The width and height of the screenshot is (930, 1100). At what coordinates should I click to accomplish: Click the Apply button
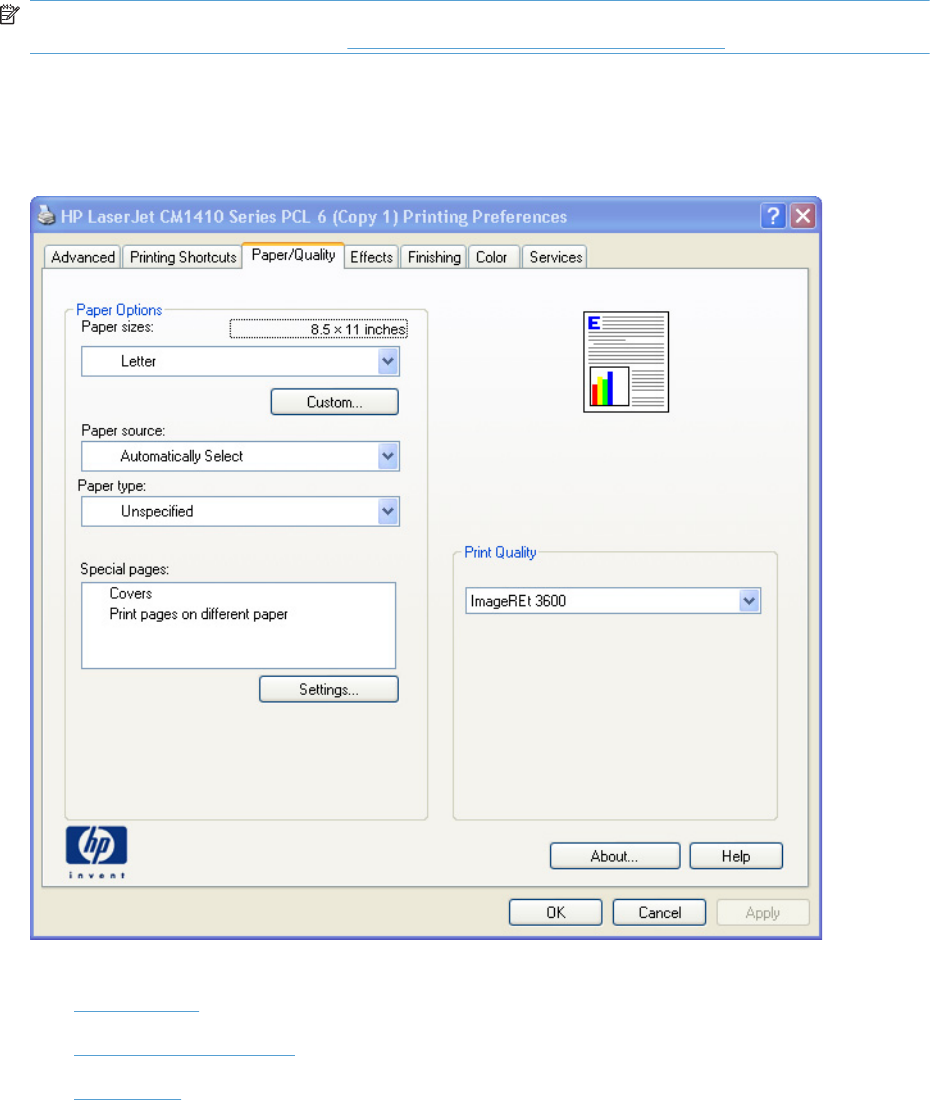pyautogui.click(x=763, y=912)
